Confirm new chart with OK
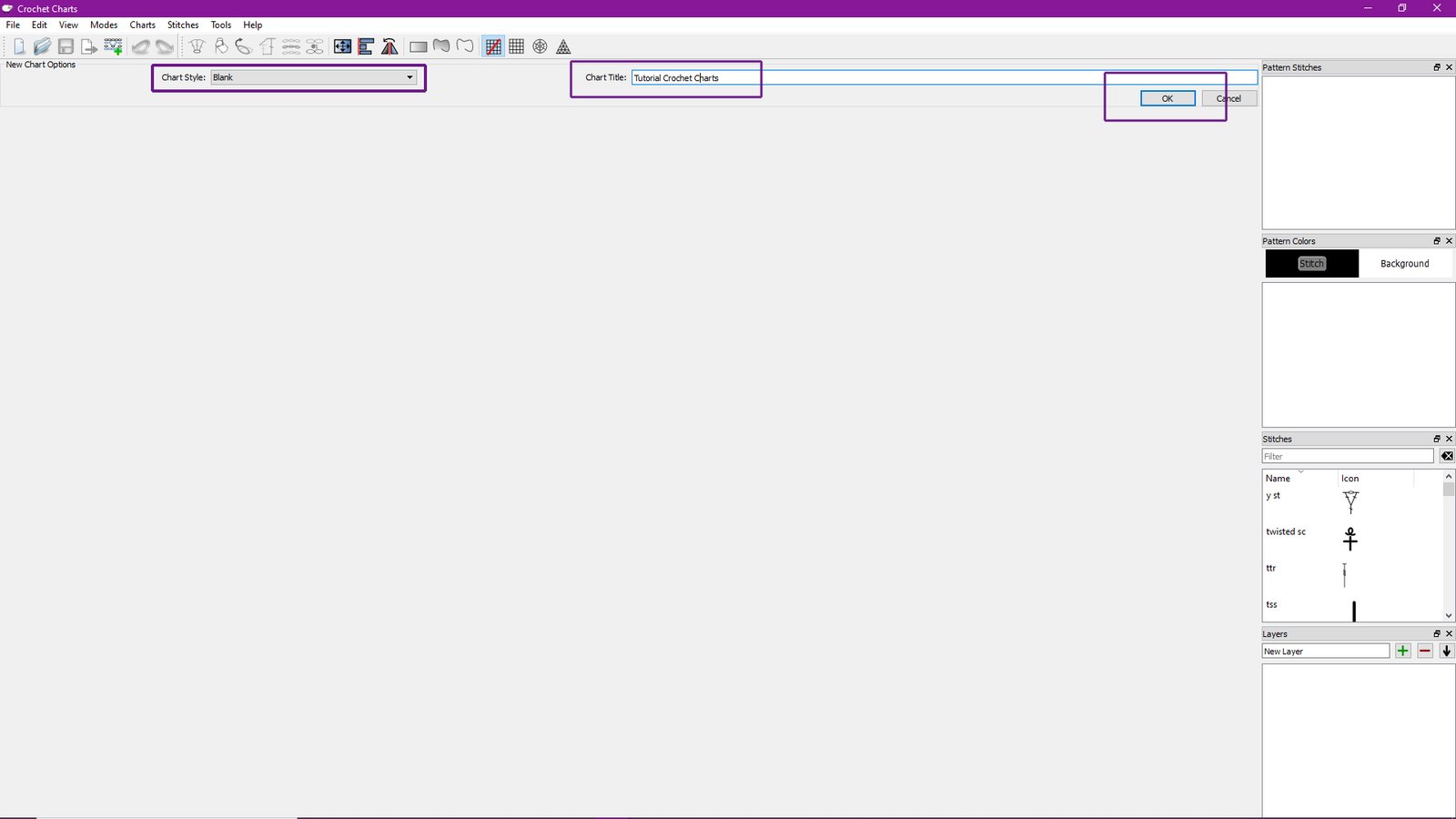 point(1168,98)
